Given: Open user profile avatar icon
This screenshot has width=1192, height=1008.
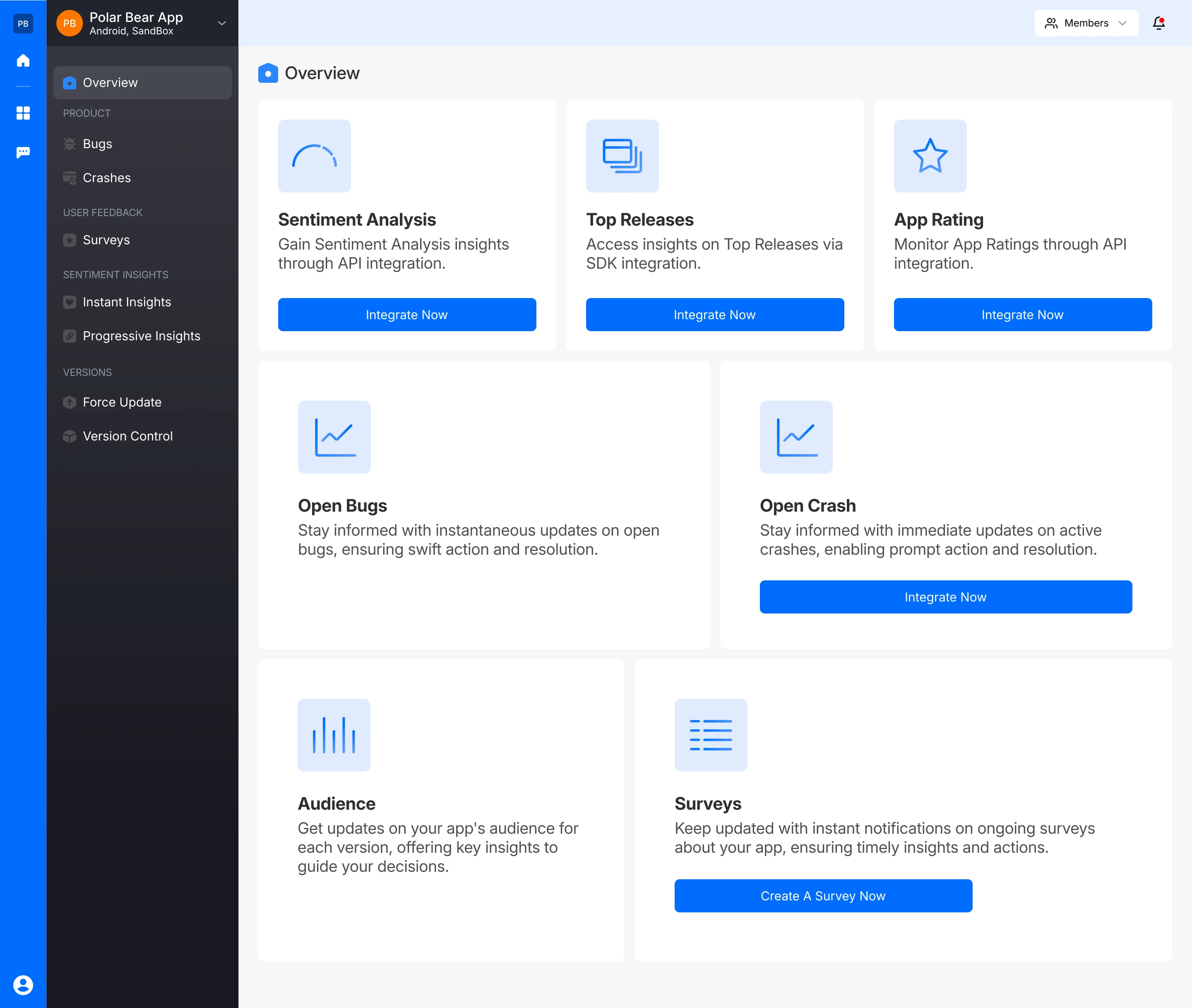Looking at the screenshot, I should tap(23, 984).
